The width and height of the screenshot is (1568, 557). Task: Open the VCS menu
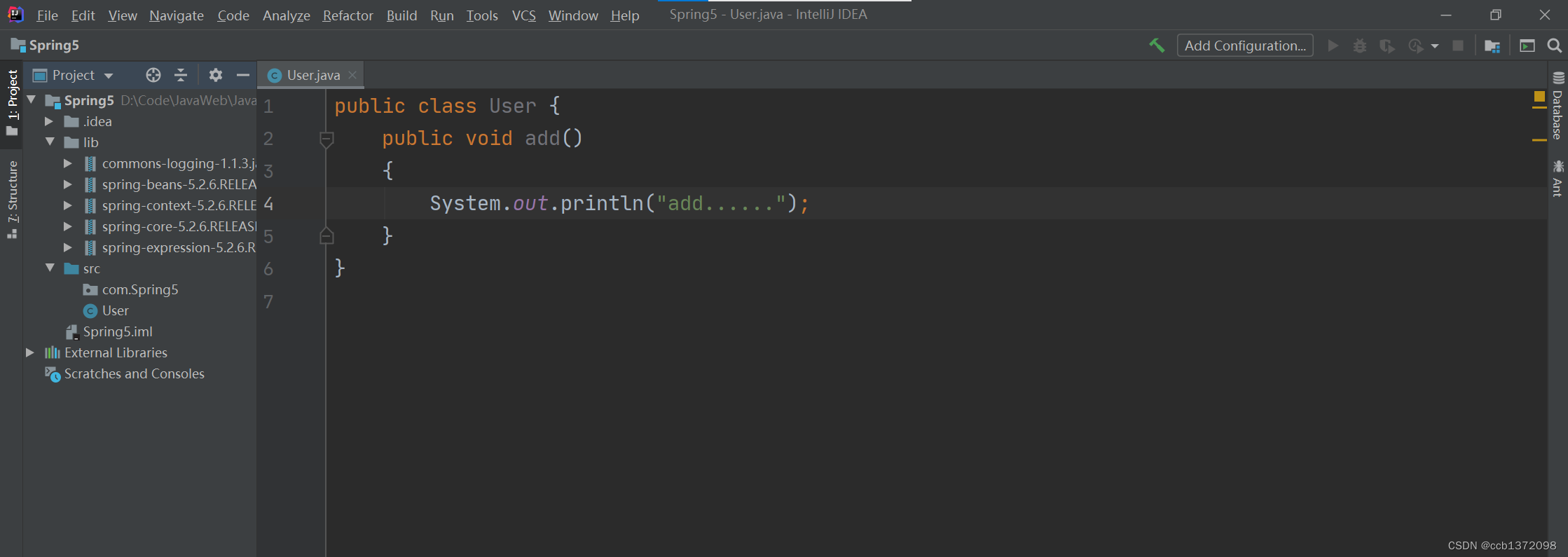523,15
